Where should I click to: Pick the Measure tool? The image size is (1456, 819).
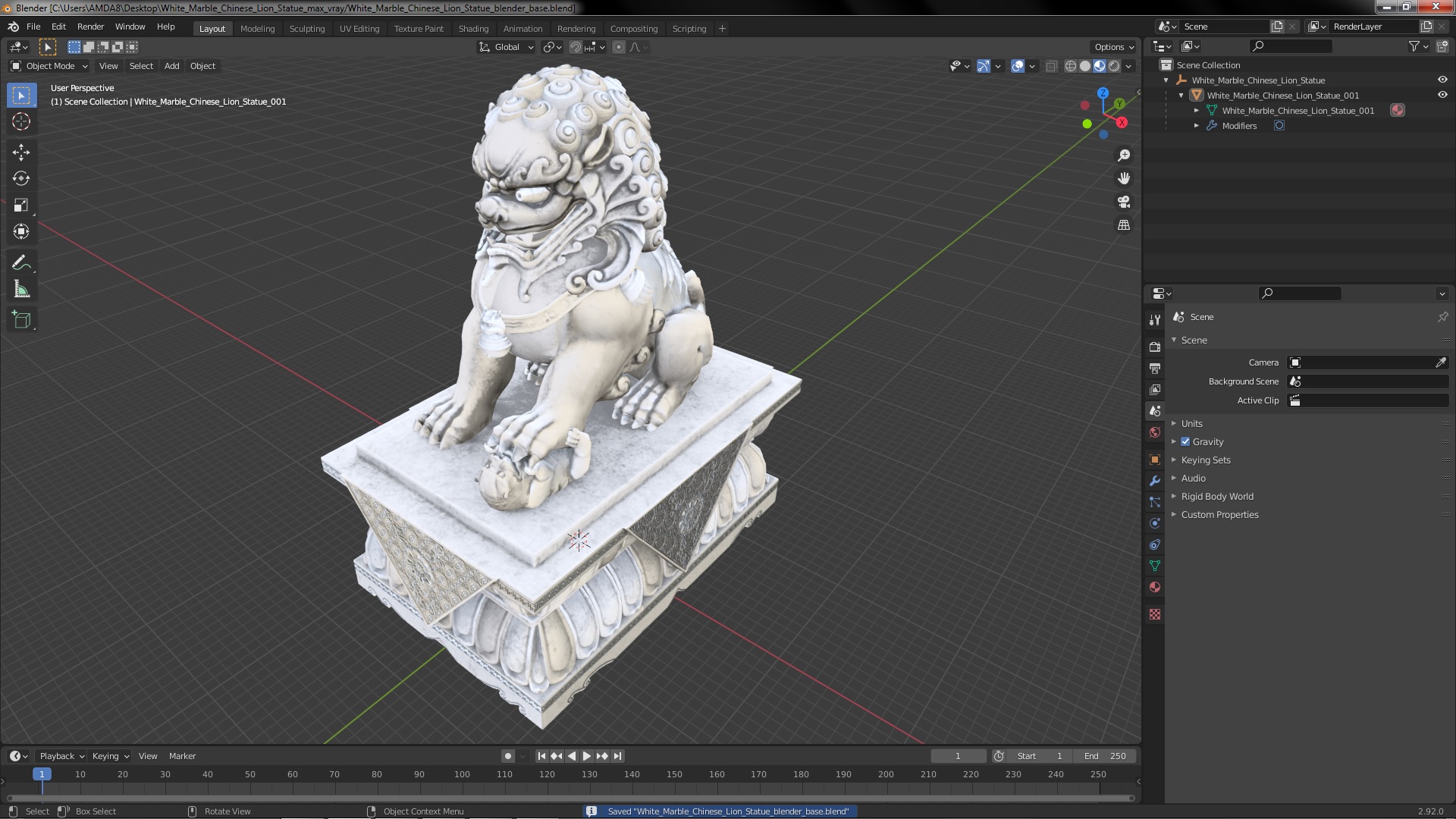tap(21, 290)
